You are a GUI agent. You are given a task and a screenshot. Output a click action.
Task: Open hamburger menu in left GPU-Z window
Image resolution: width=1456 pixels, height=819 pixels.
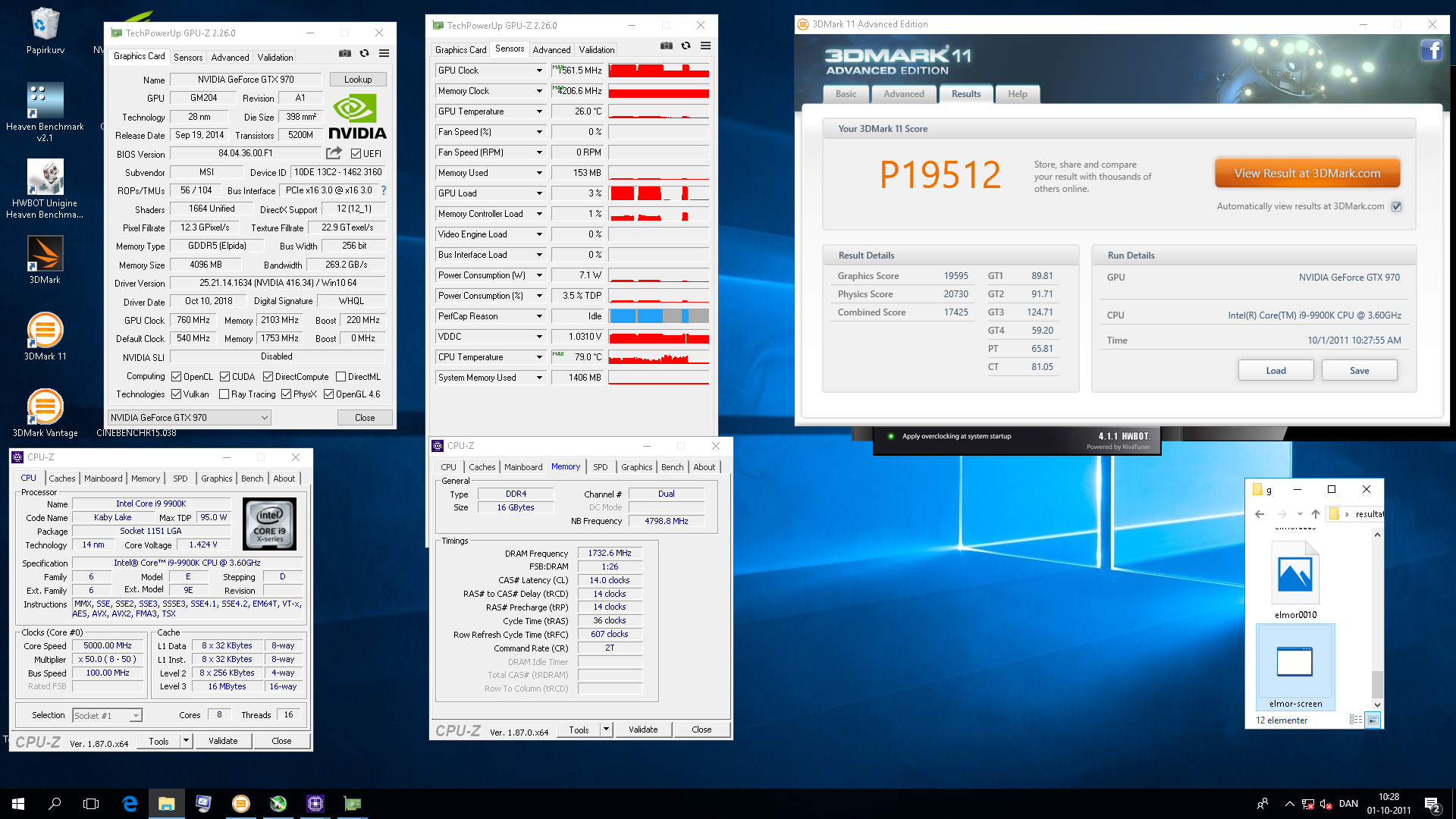tap(384, 53)
